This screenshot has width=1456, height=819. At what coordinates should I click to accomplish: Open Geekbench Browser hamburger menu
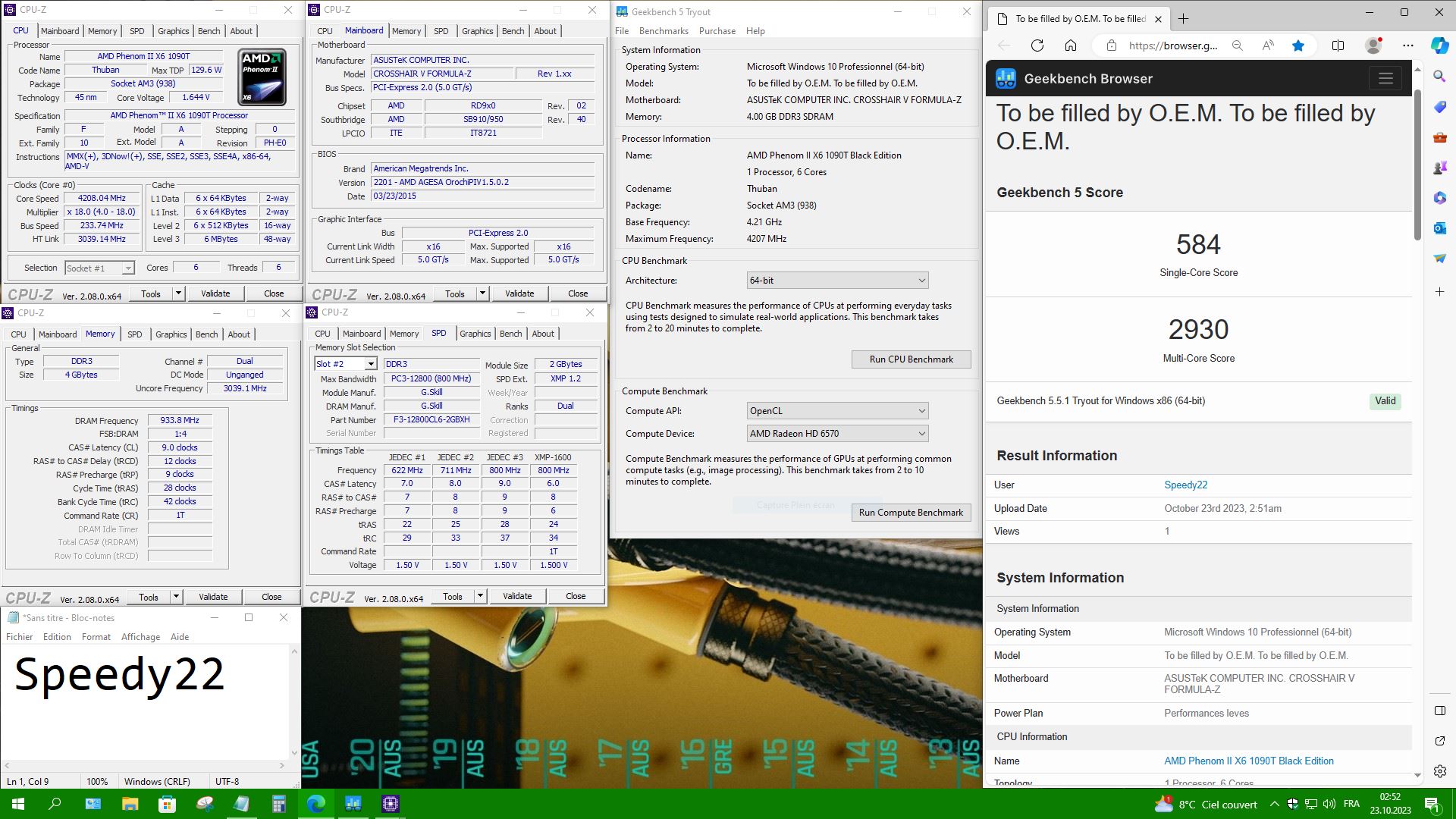(x=1385, y=78)
